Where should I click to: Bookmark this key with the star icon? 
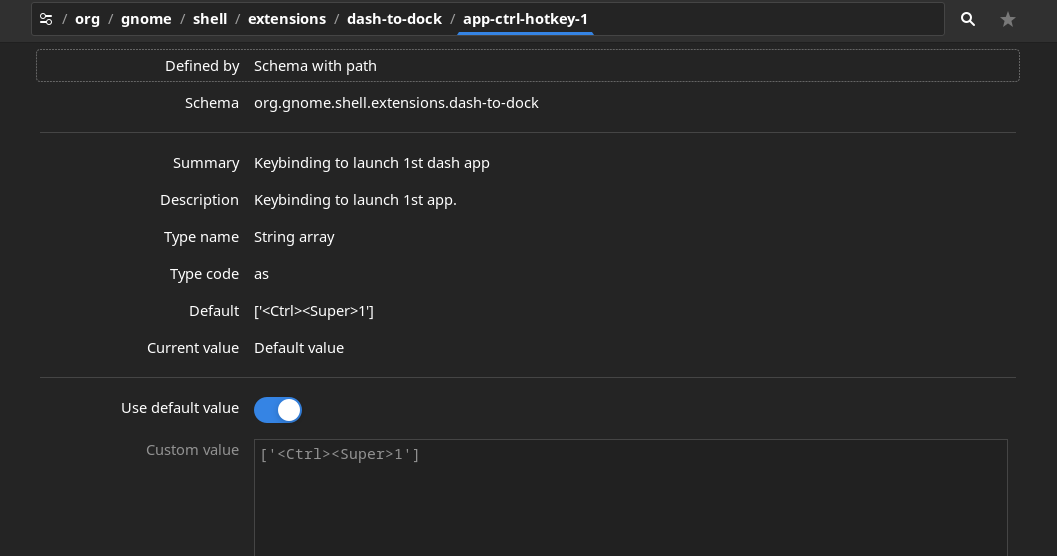pos(1008,20)
